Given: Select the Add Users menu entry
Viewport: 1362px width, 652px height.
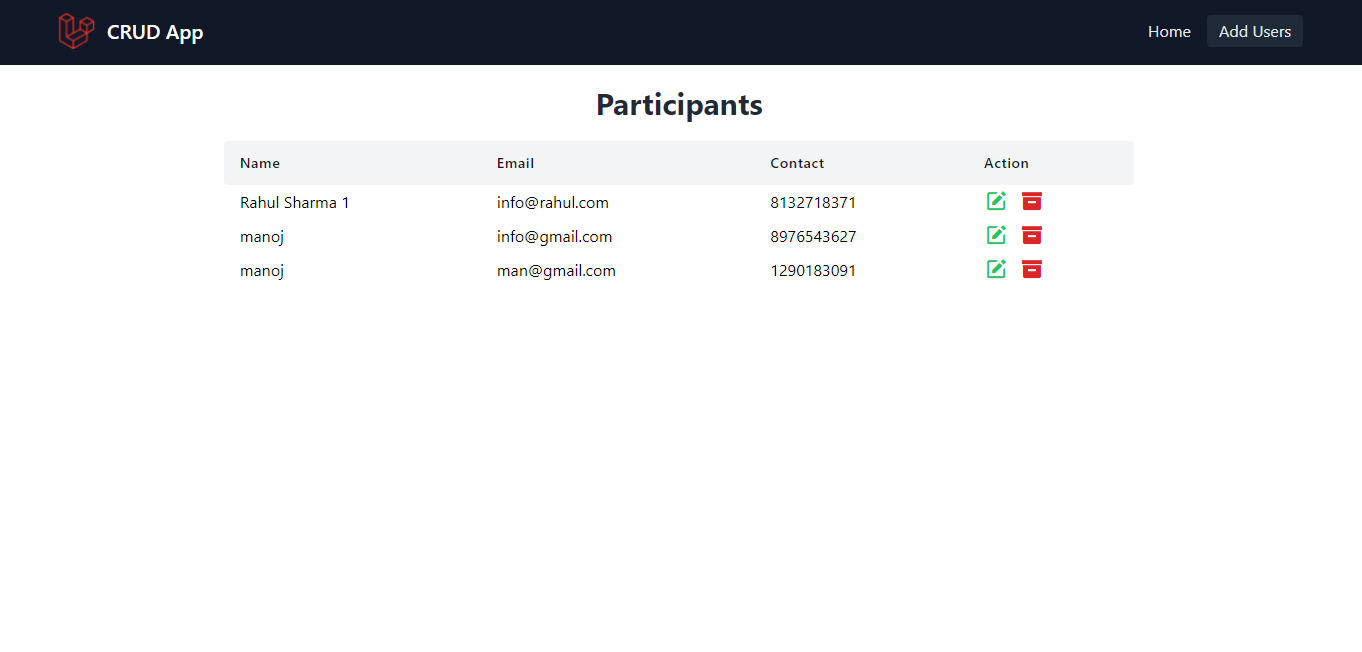Looking at the screenshot, I should [x=1254, y=31].
